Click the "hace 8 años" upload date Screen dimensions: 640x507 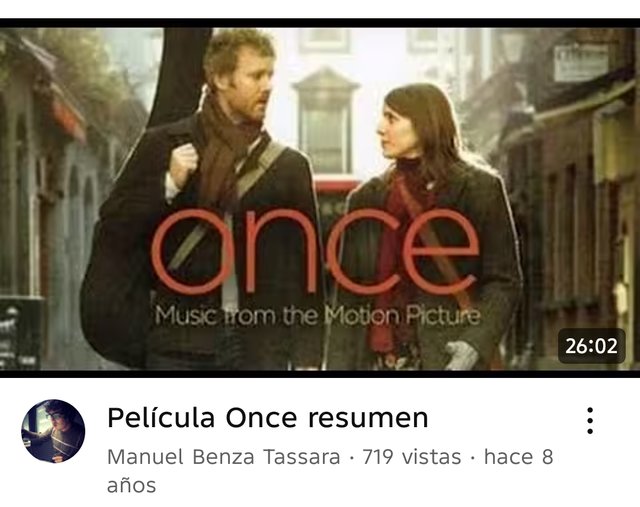330,471
